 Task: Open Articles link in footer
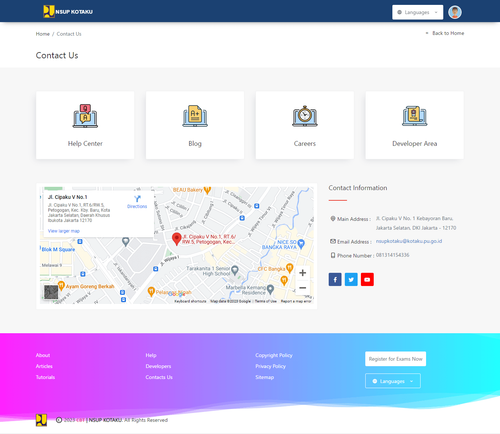click(44, 366)
